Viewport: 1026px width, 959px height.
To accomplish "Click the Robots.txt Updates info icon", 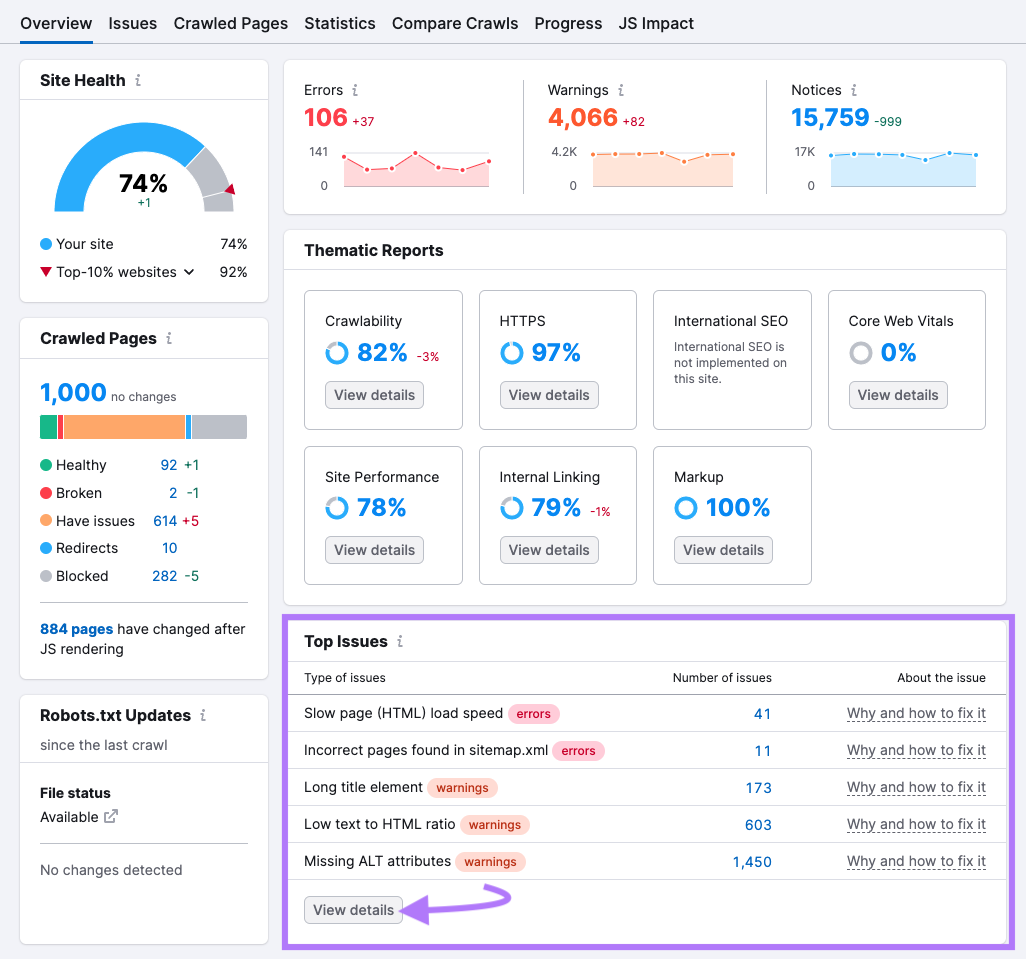I will pos(204,716).
